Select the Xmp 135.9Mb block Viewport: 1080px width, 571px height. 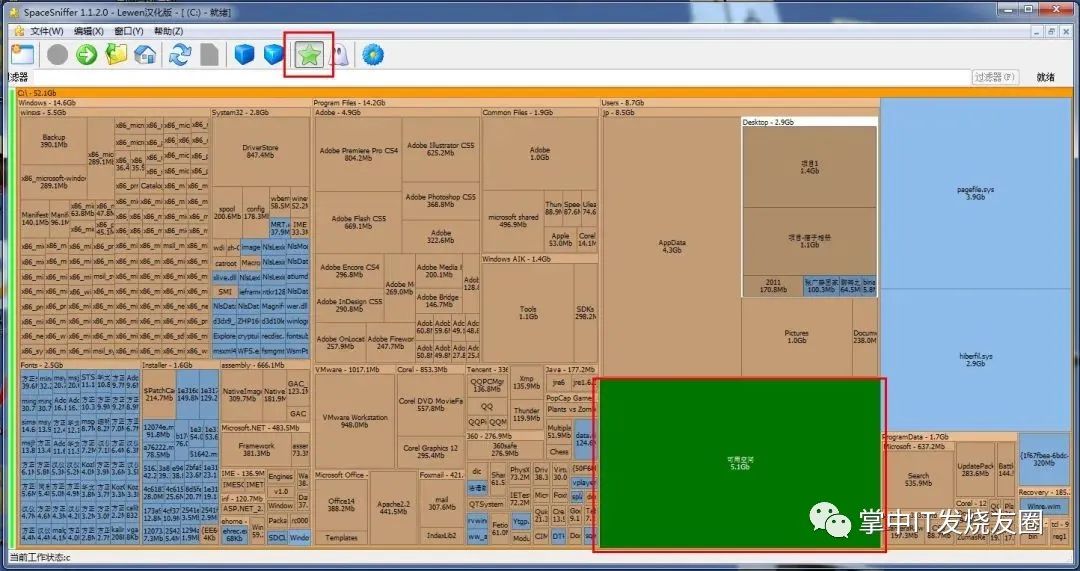tap(526, 382)
